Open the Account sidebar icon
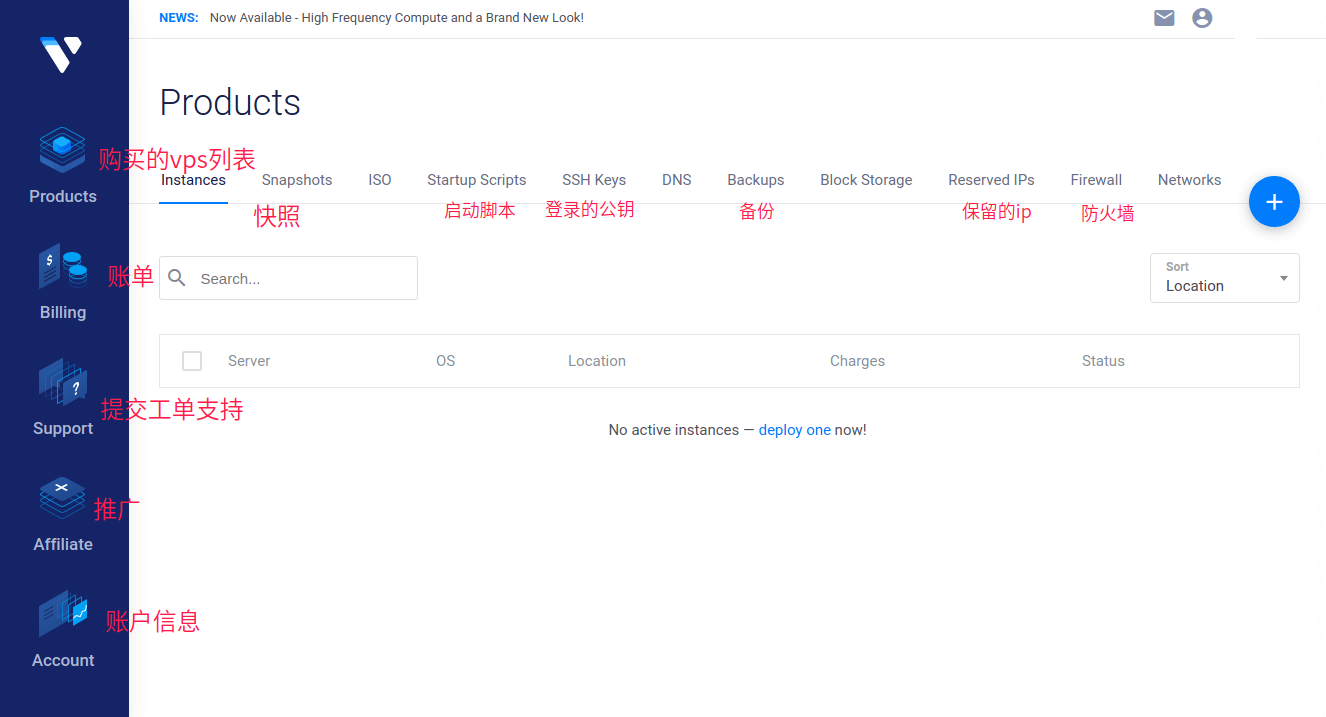The image size is (1326, 717). (62, 615)
